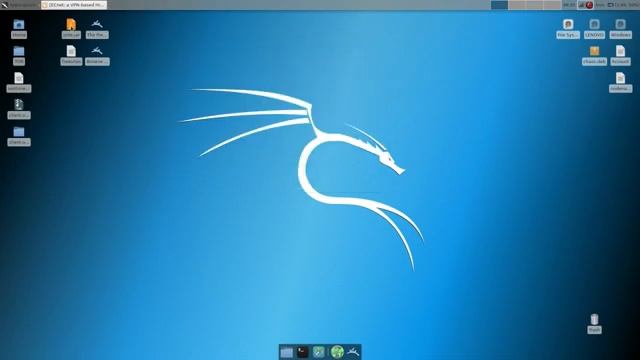640x360 pixels.
Task: Click the white Kali-style icon in bottom dock
Action: tap(353, 351)
